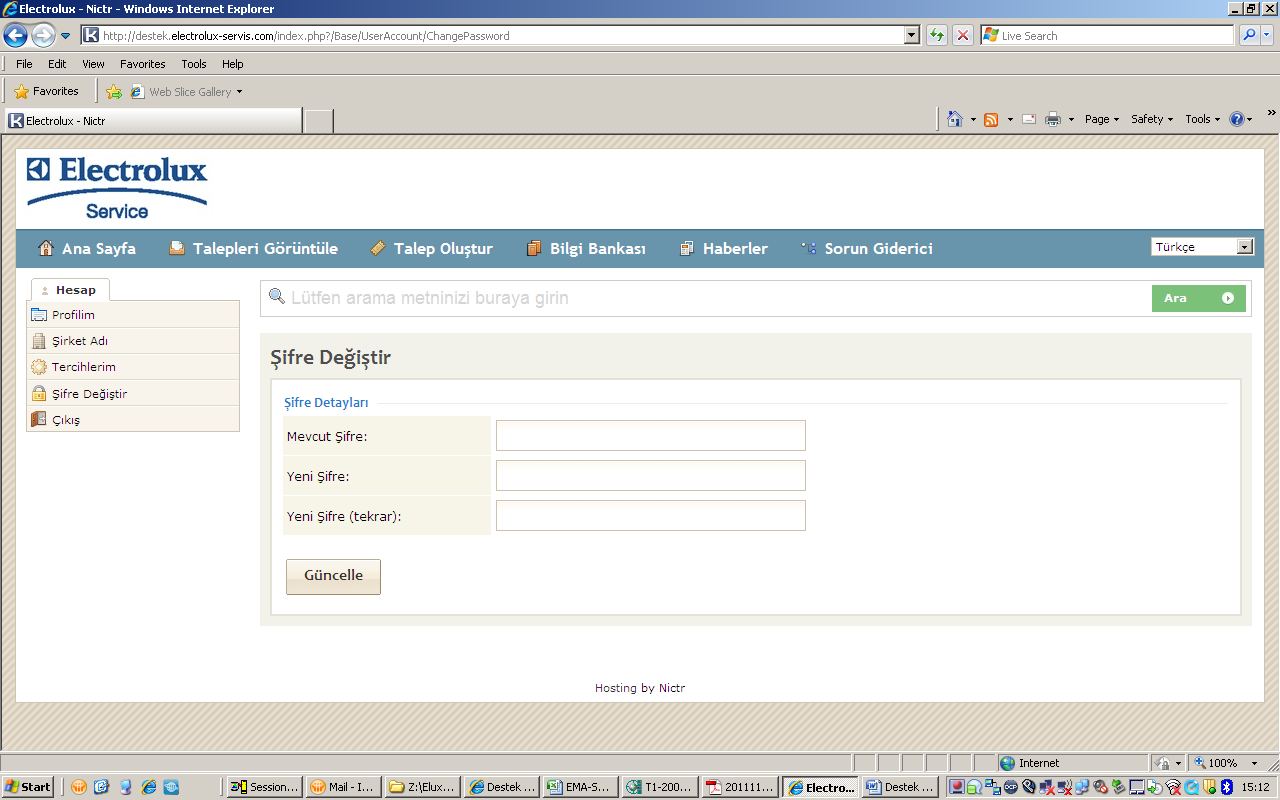Select Şifre Değiştir in the sidebar
Image resolution: width=1280 pixels, height=800 pixels.
tap(133, 393)
